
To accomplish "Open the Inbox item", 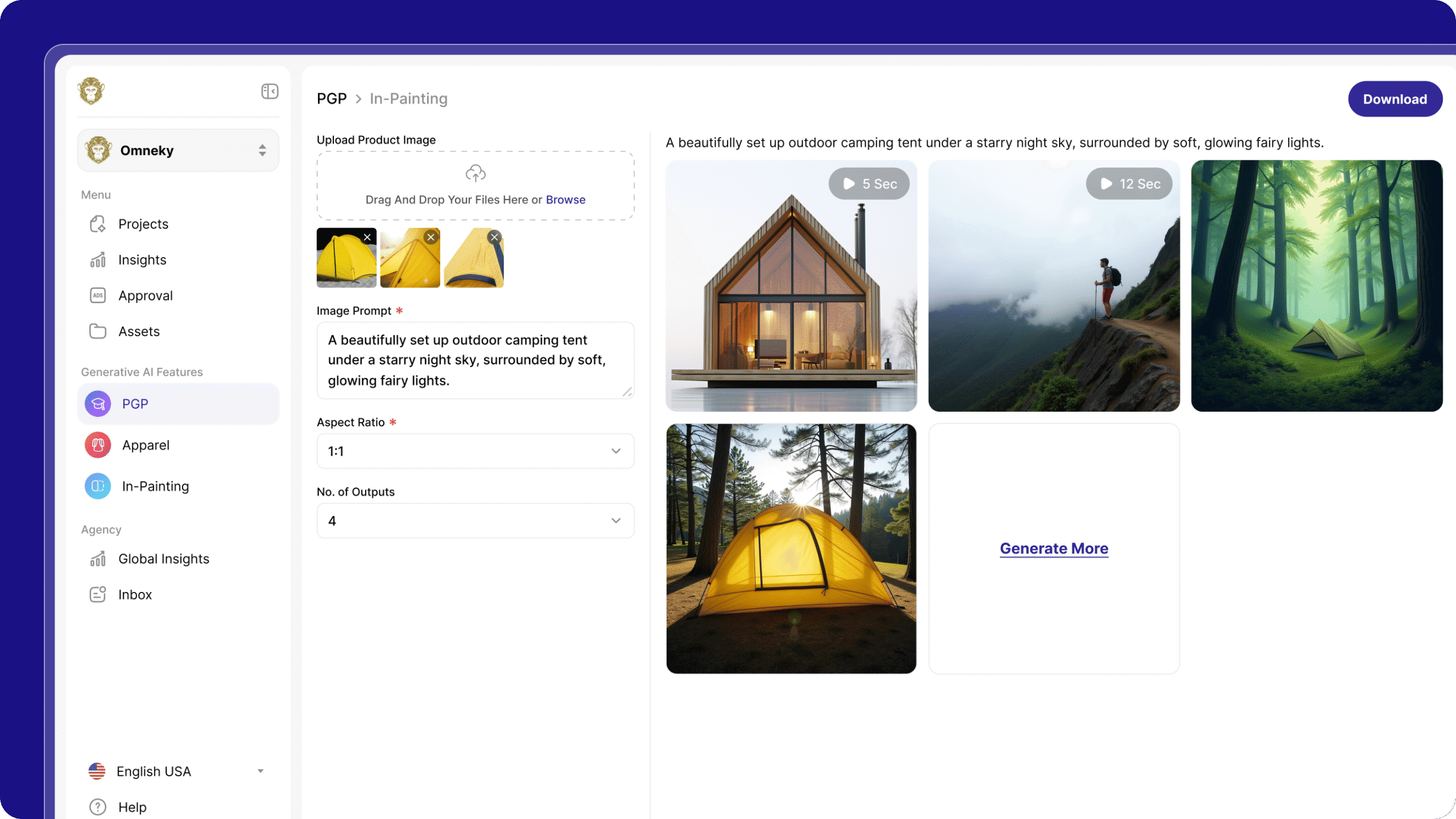I will (135, 595).
